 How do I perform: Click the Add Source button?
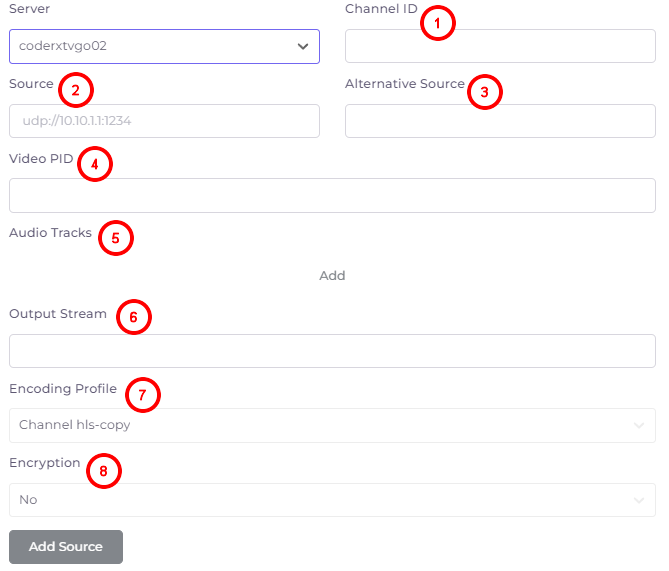(x=66, y=547)
